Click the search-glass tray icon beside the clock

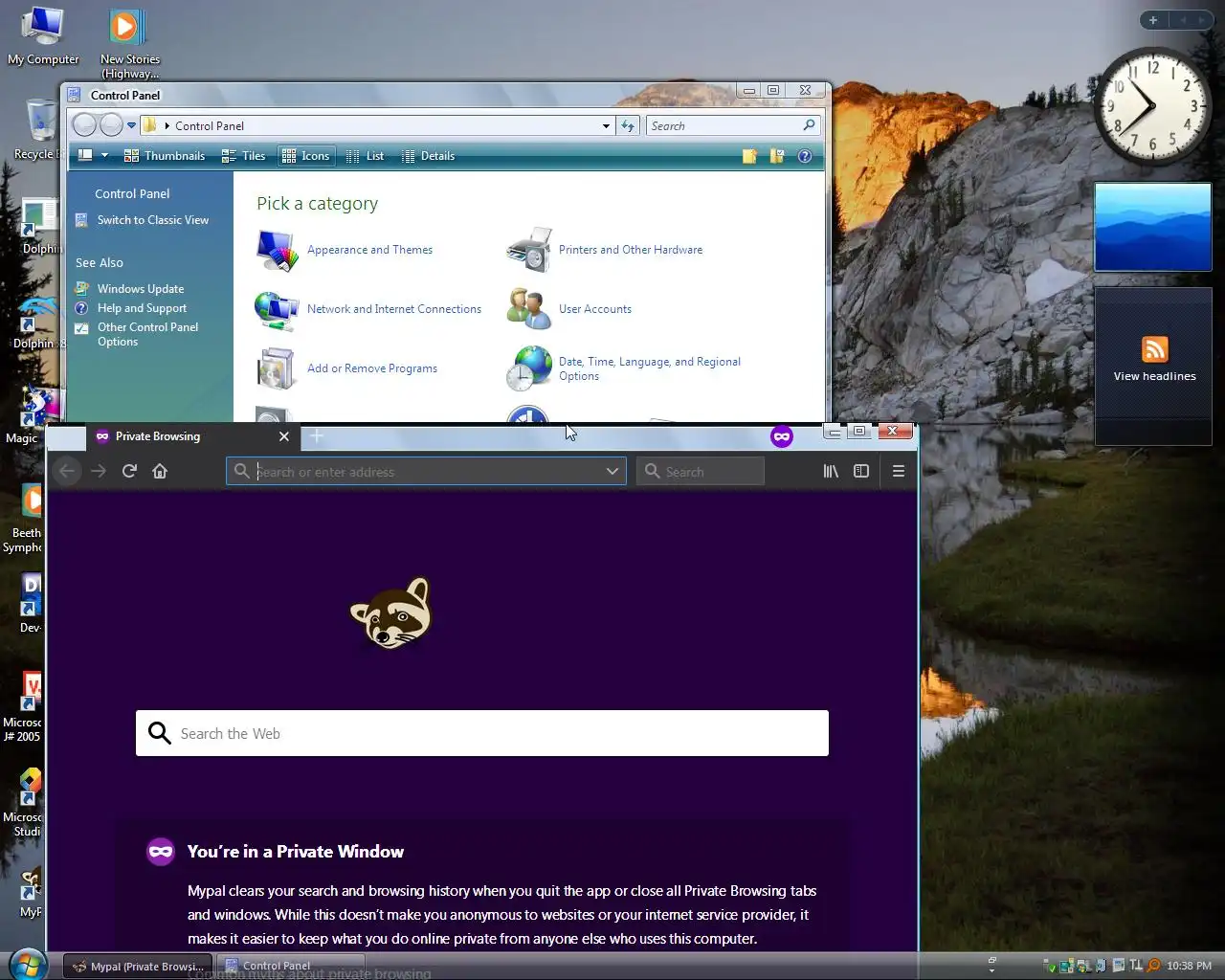pos(1154,966)
